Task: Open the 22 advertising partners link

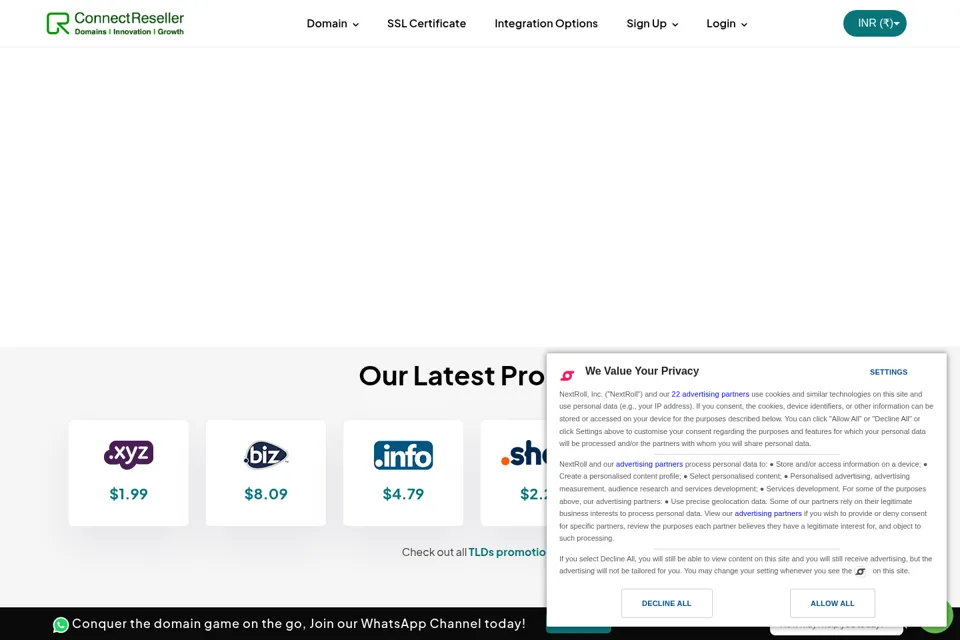Action: point(710,394)
